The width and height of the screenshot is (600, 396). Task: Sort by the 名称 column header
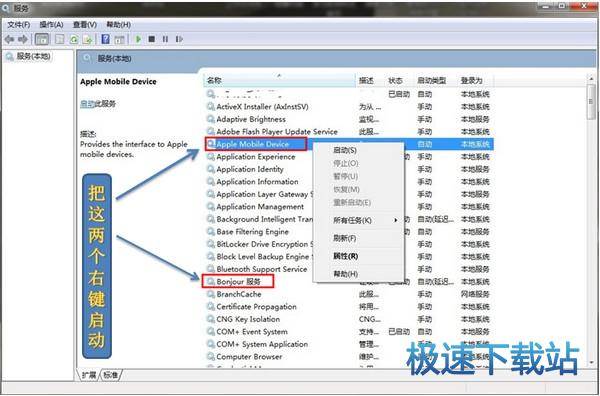click(x=279, y=80)
